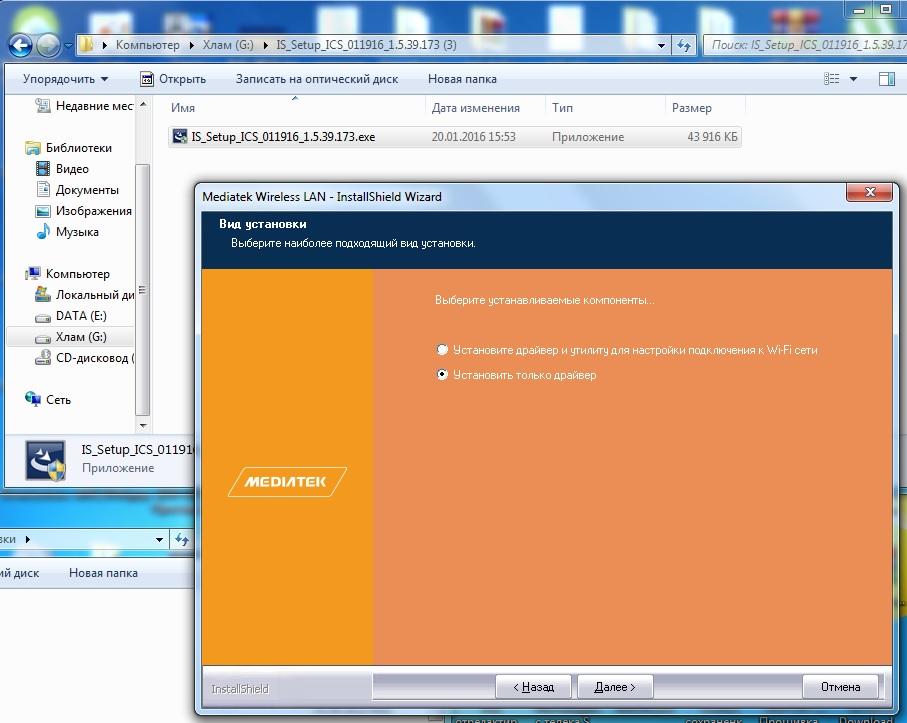
Task: Open Библиотеки in the navigation pane
Action: 69,148
